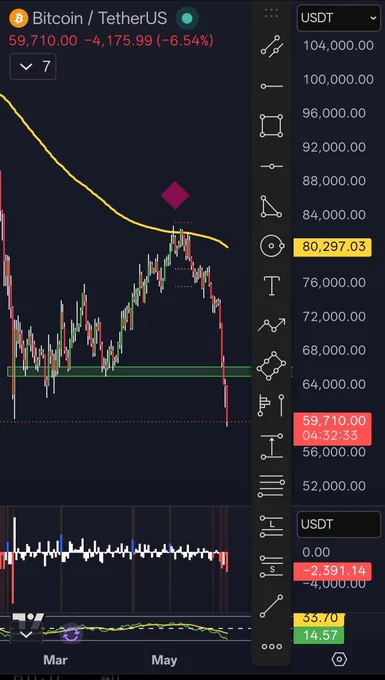
Task: Open the lower pane USDT dropdown
Action: [x=339, y=524]
